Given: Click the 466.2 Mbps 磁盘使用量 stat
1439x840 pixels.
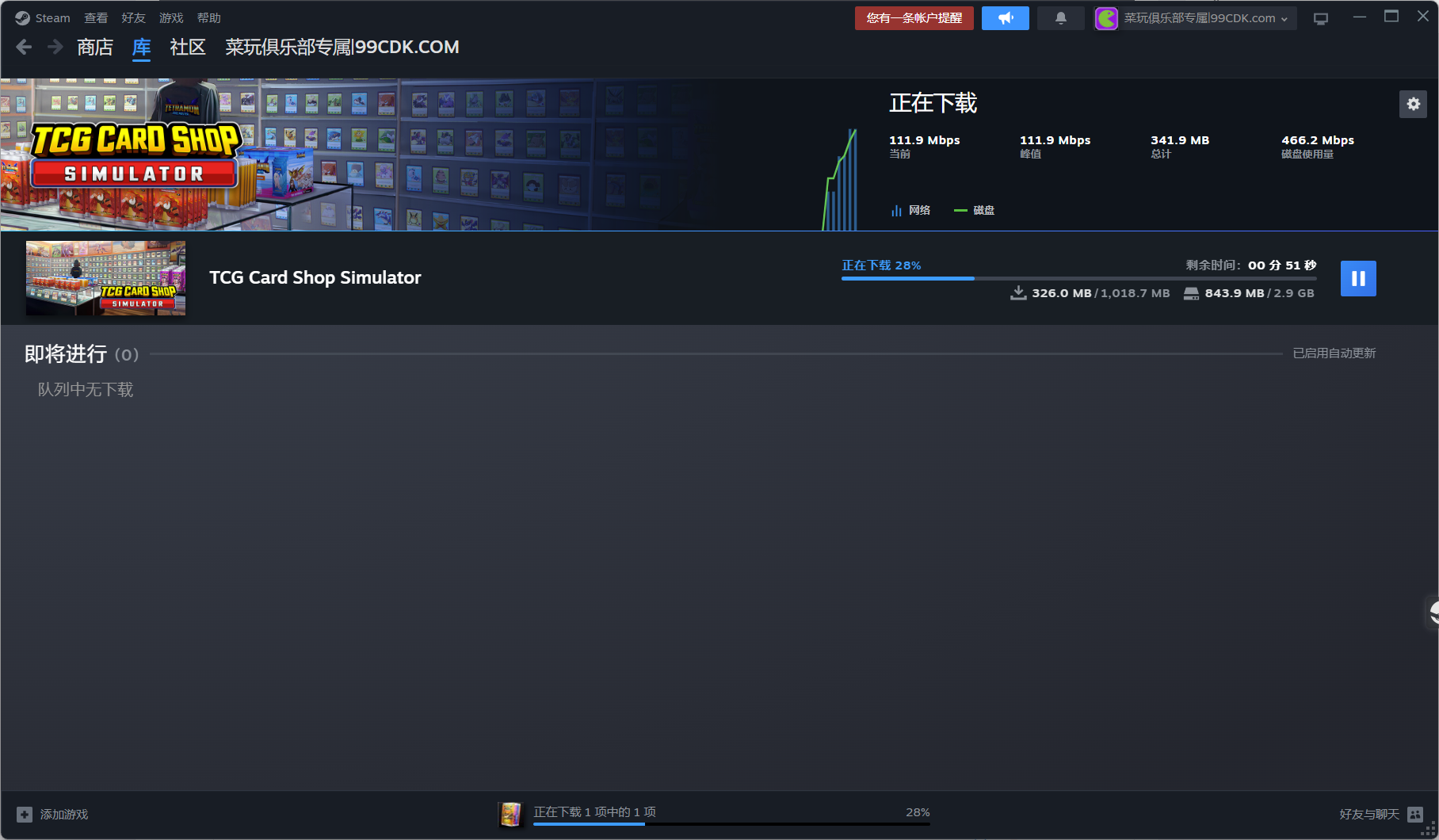Looking at the screenshot, I should (1318, 146).
